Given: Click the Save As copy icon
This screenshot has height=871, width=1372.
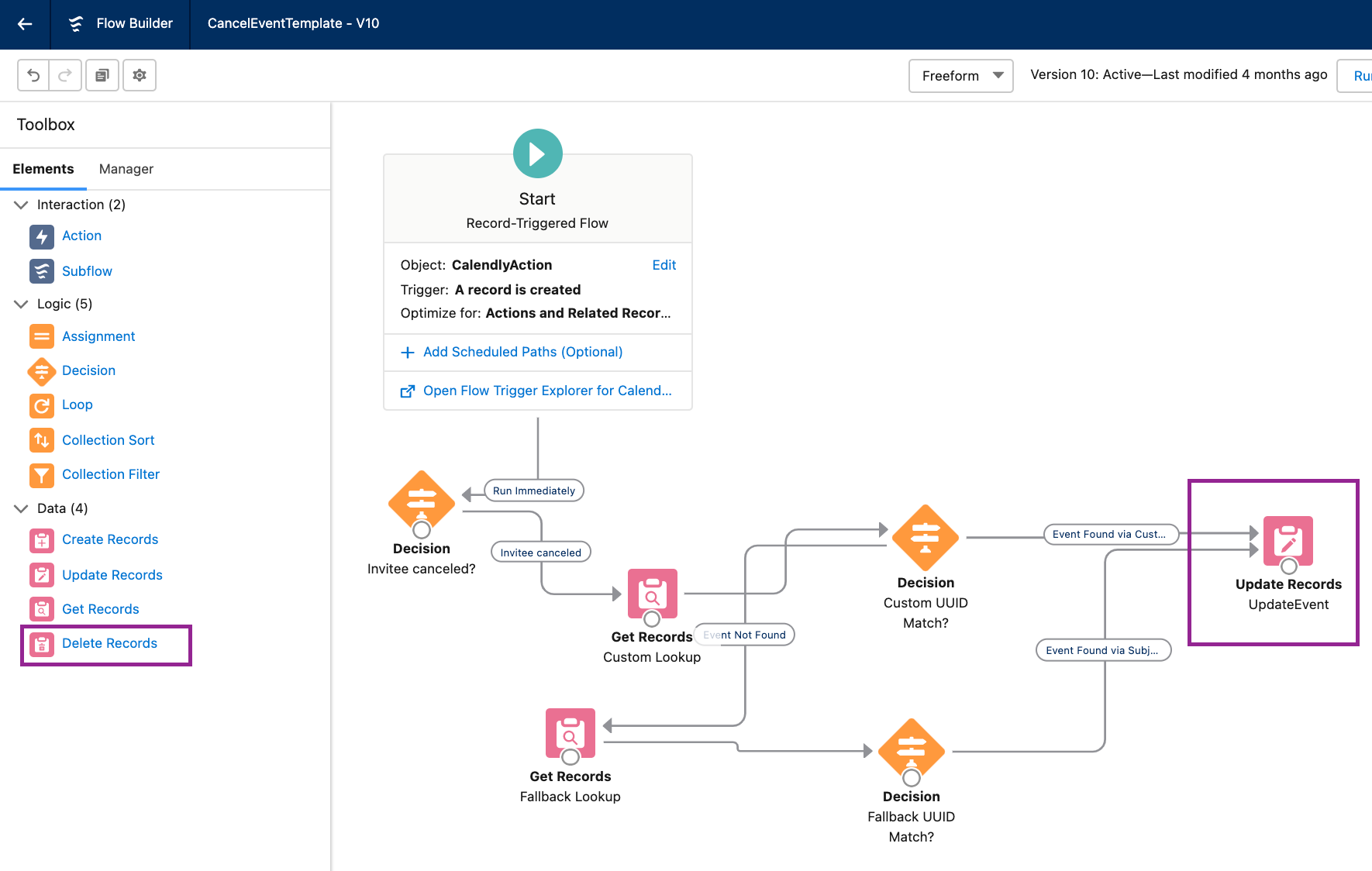Looking at the screenshot, I should point(102,75).
